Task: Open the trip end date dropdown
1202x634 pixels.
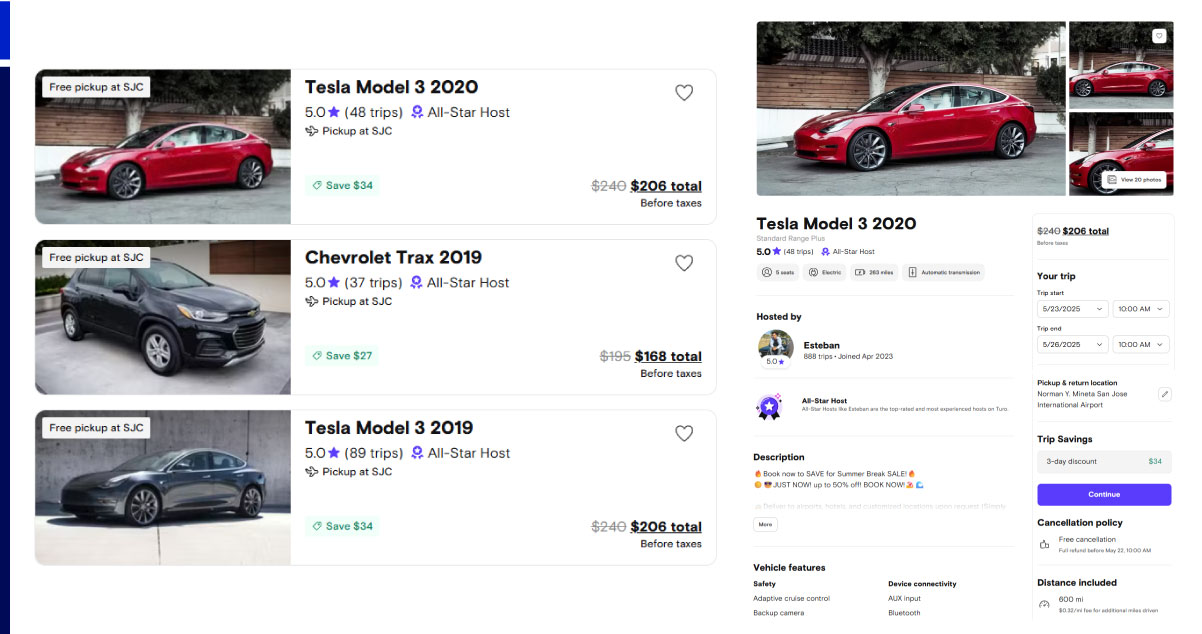Action: click(x=1072, y=344)
